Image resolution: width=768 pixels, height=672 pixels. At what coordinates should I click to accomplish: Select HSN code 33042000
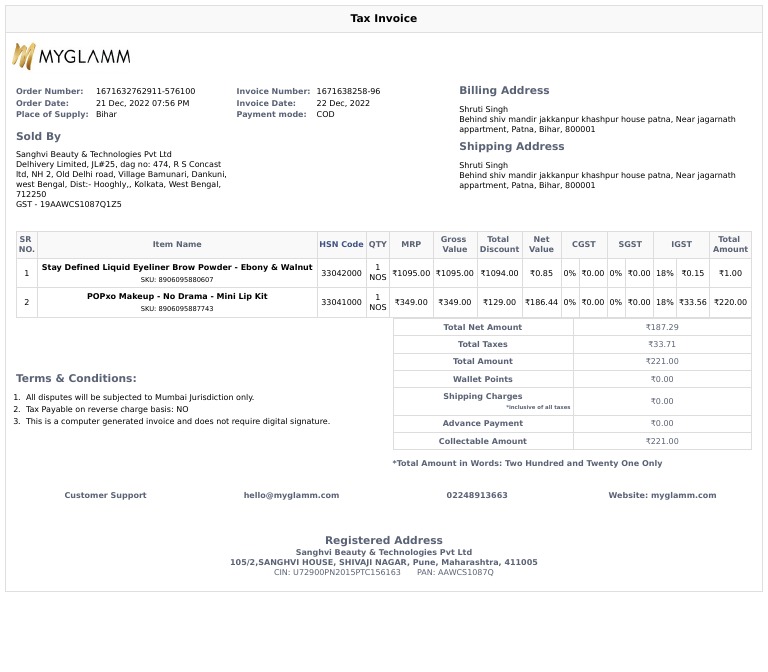[341, 273]
